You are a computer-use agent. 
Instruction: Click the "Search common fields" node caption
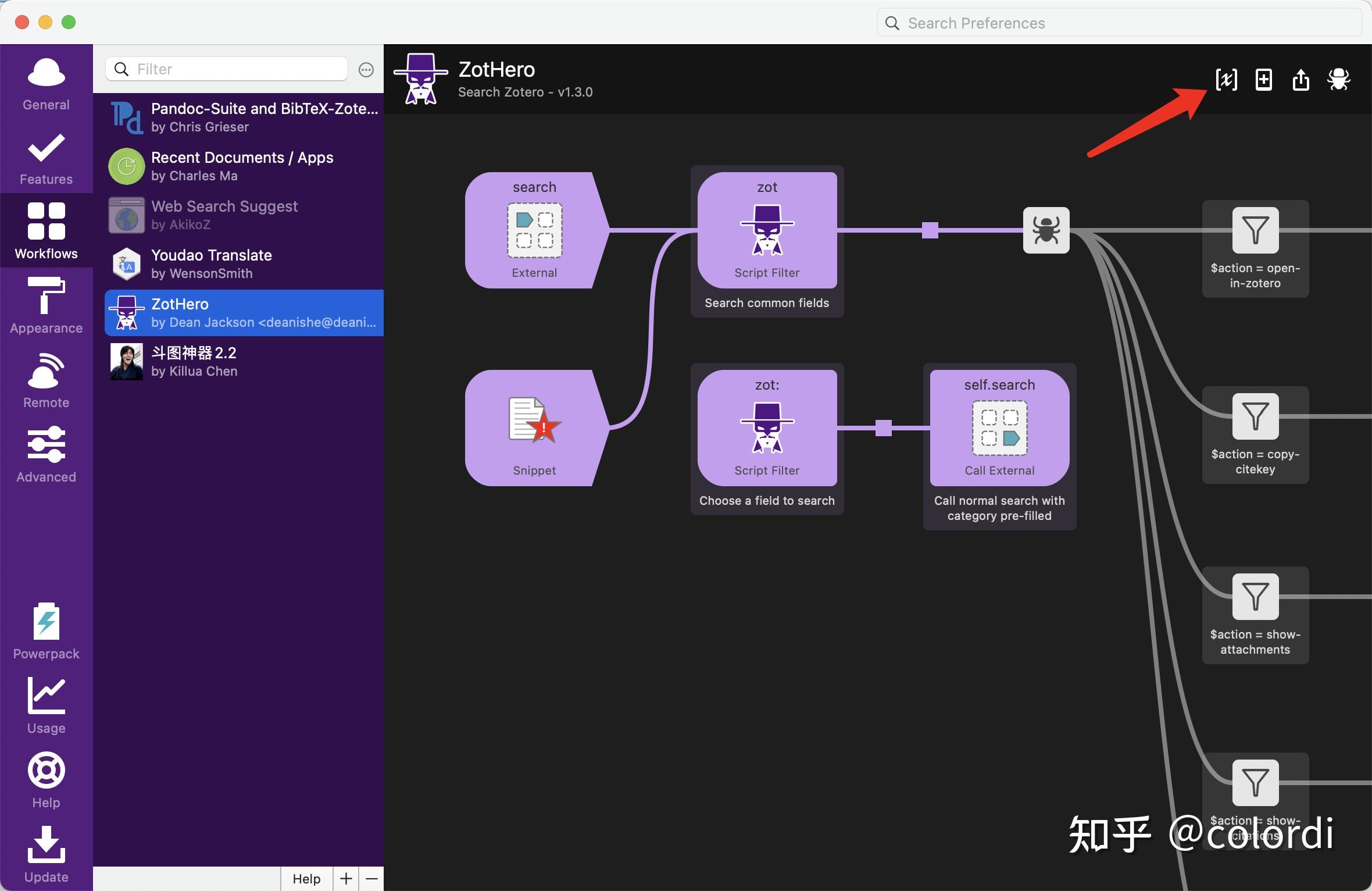[x=767, y=303]
